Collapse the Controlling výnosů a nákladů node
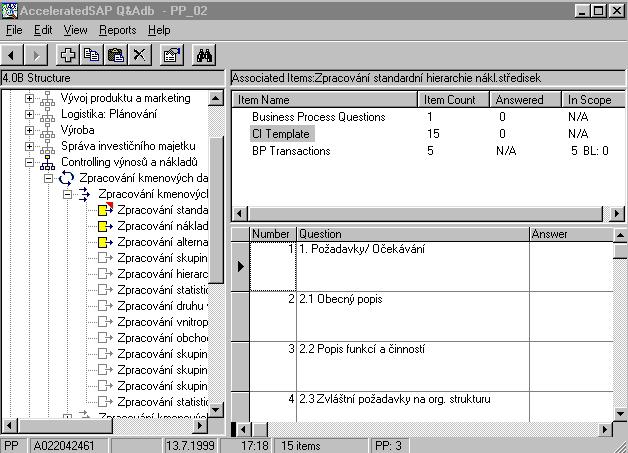The height and width of the screenshot is (453, 628). [x=29, y=162]
